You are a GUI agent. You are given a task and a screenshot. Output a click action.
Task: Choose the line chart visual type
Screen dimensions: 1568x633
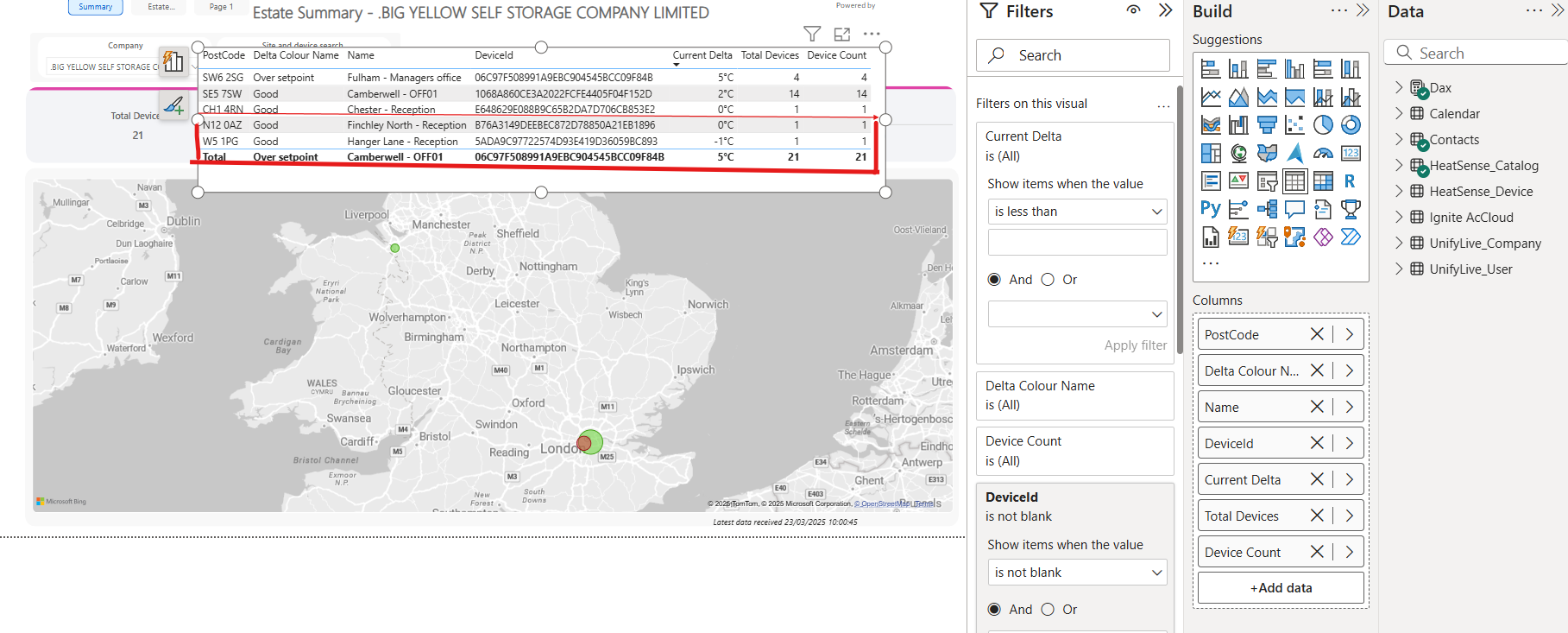click(1211, 98)
